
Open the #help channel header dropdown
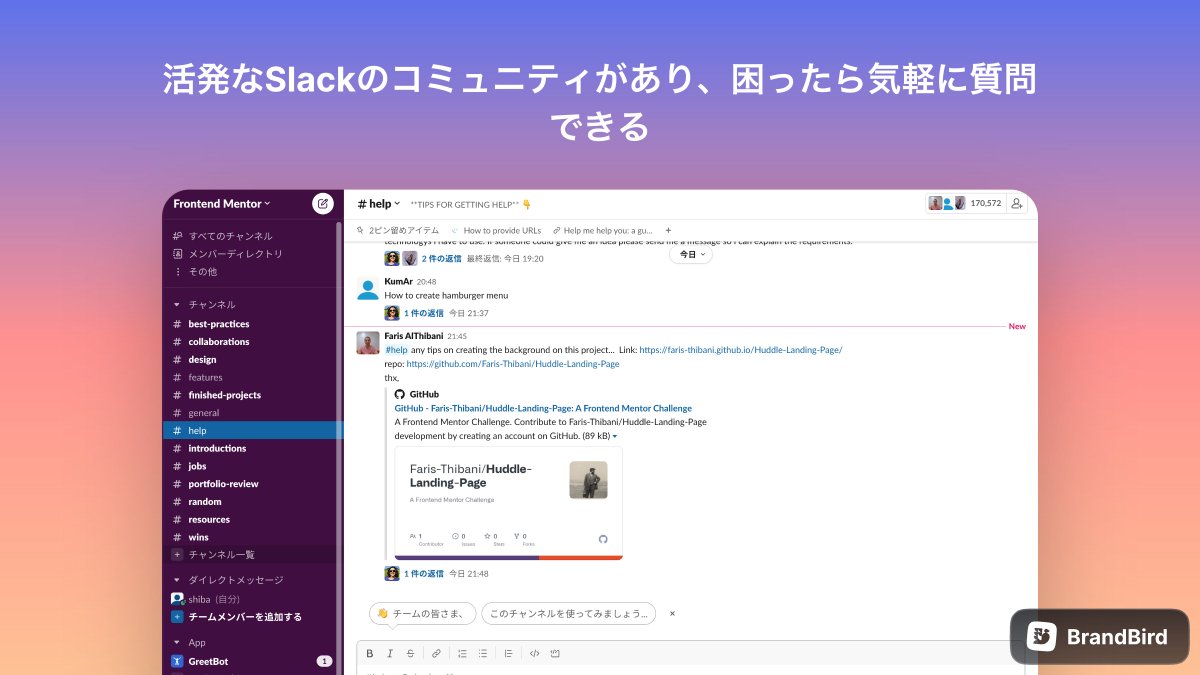coord(379,204)
